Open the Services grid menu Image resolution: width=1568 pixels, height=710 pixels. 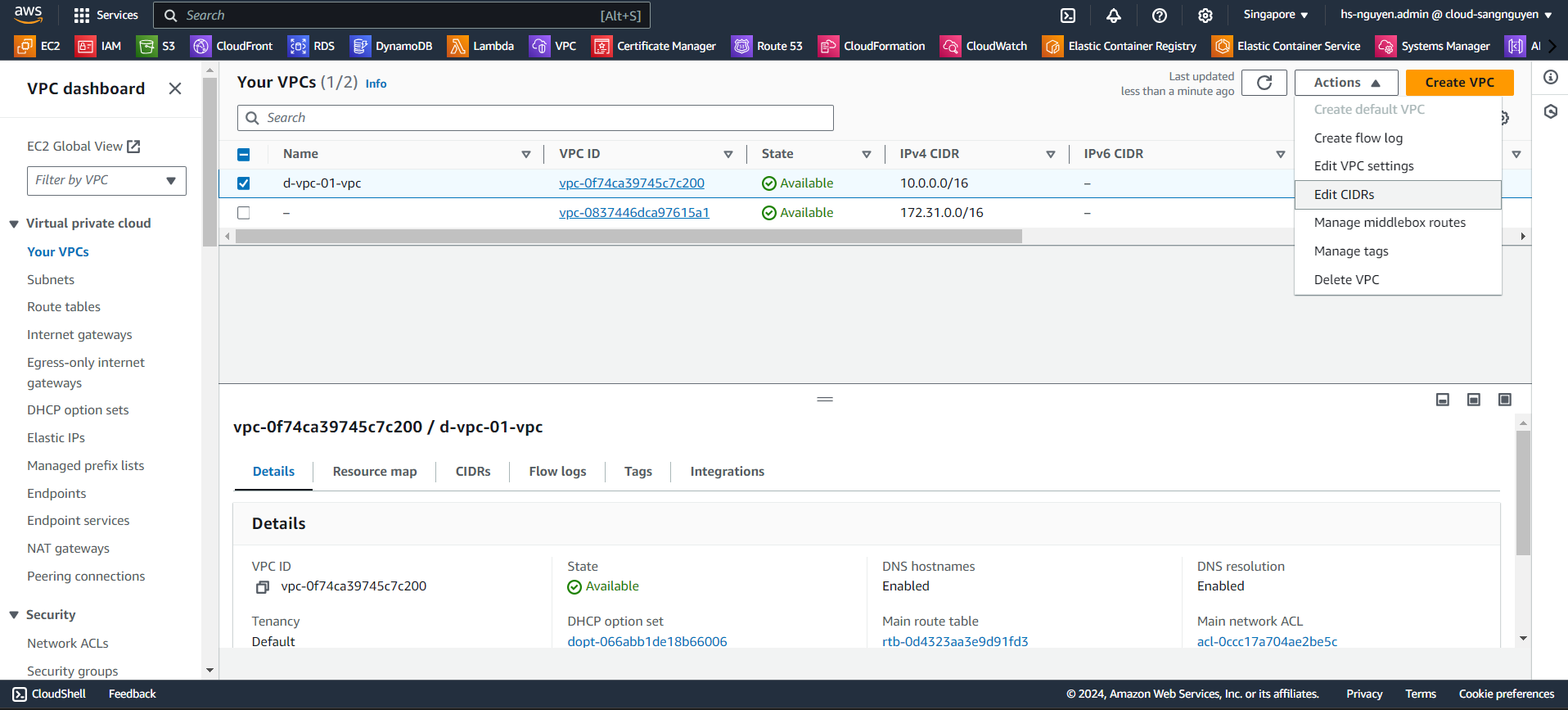[x=106, y=15]
